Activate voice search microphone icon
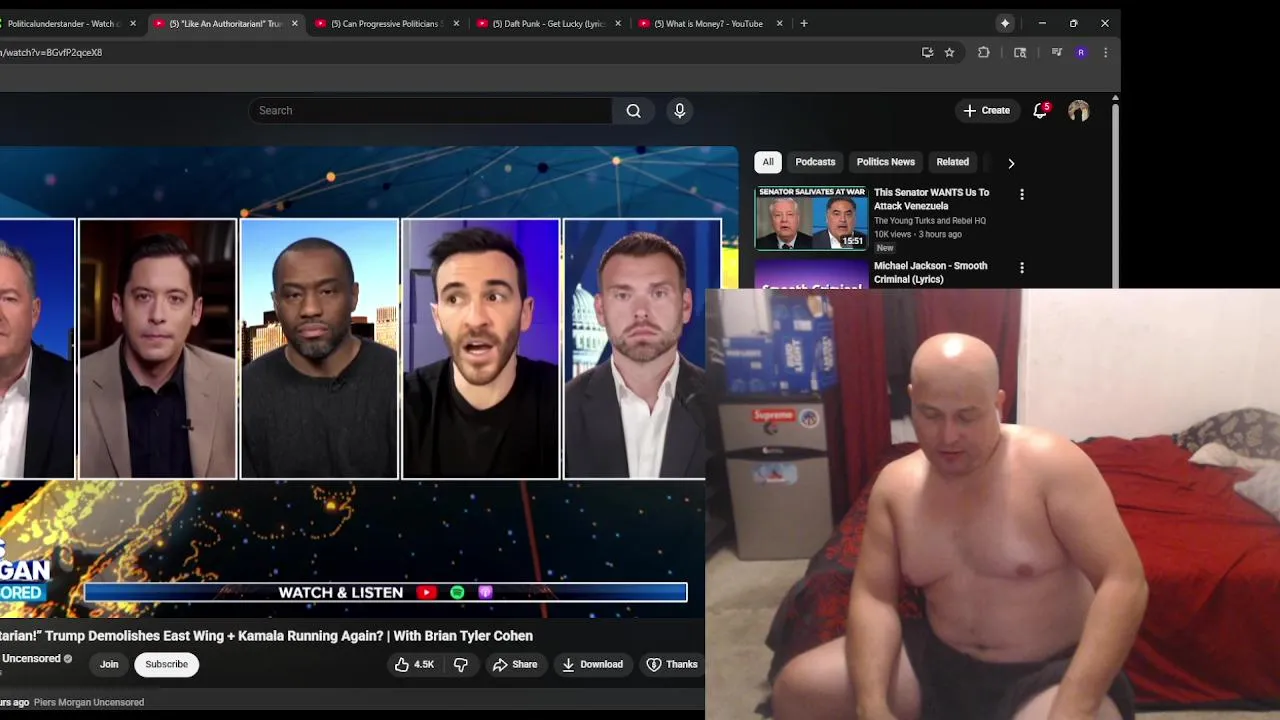This screenshot has width=1280, height=720. pyautogui.click(x=680, y=111)
